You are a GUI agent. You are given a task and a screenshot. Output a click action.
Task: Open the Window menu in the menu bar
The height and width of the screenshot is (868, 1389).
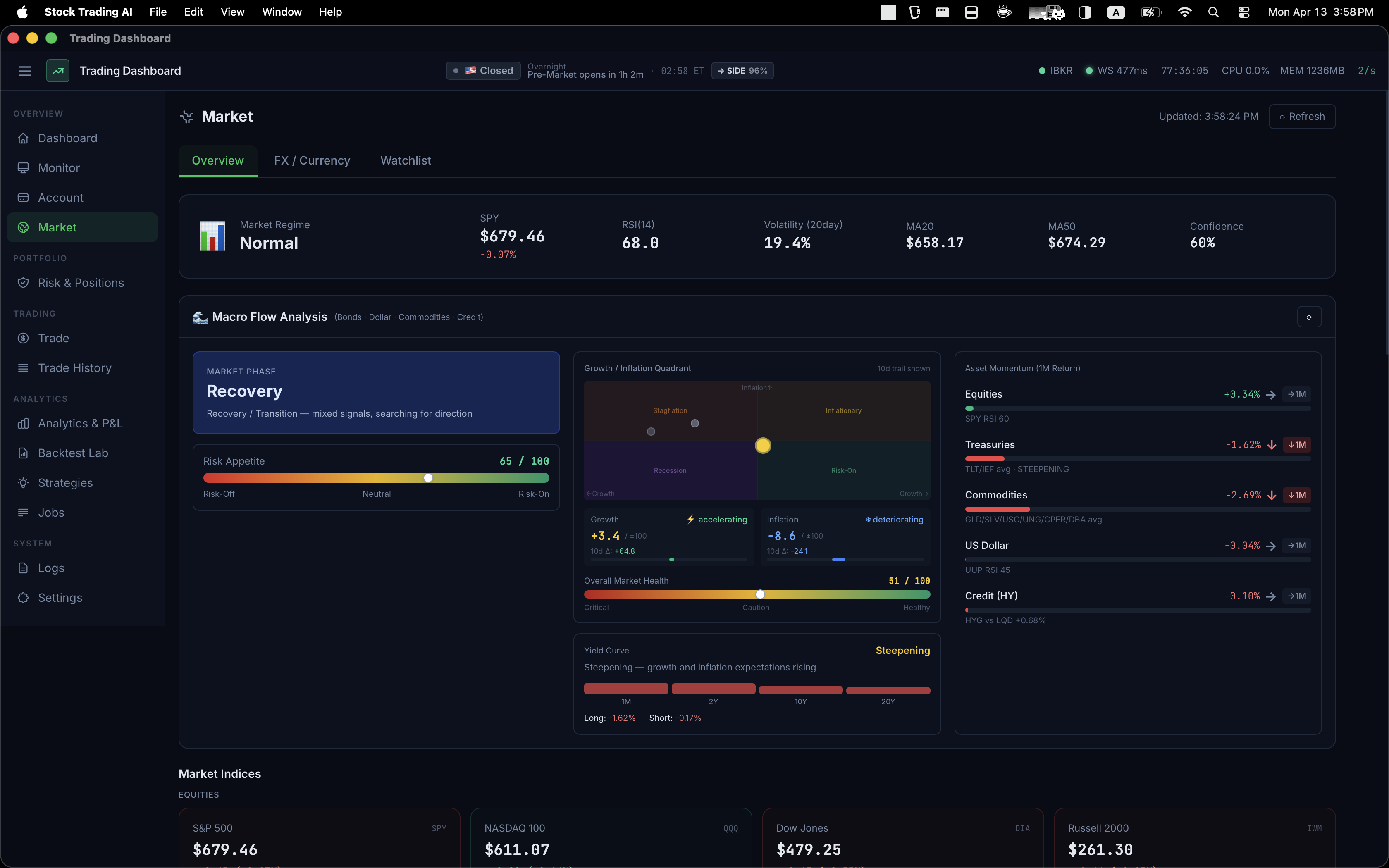click(x=281, y=12)
